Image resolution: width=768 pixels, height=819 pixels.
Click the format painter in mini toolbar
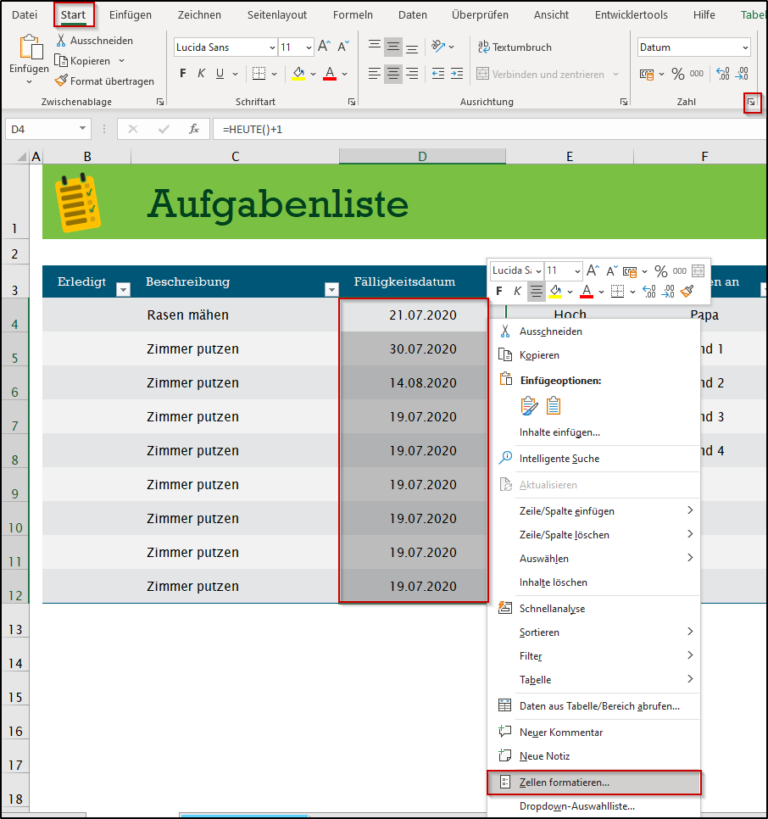click(x=686, y=291)
